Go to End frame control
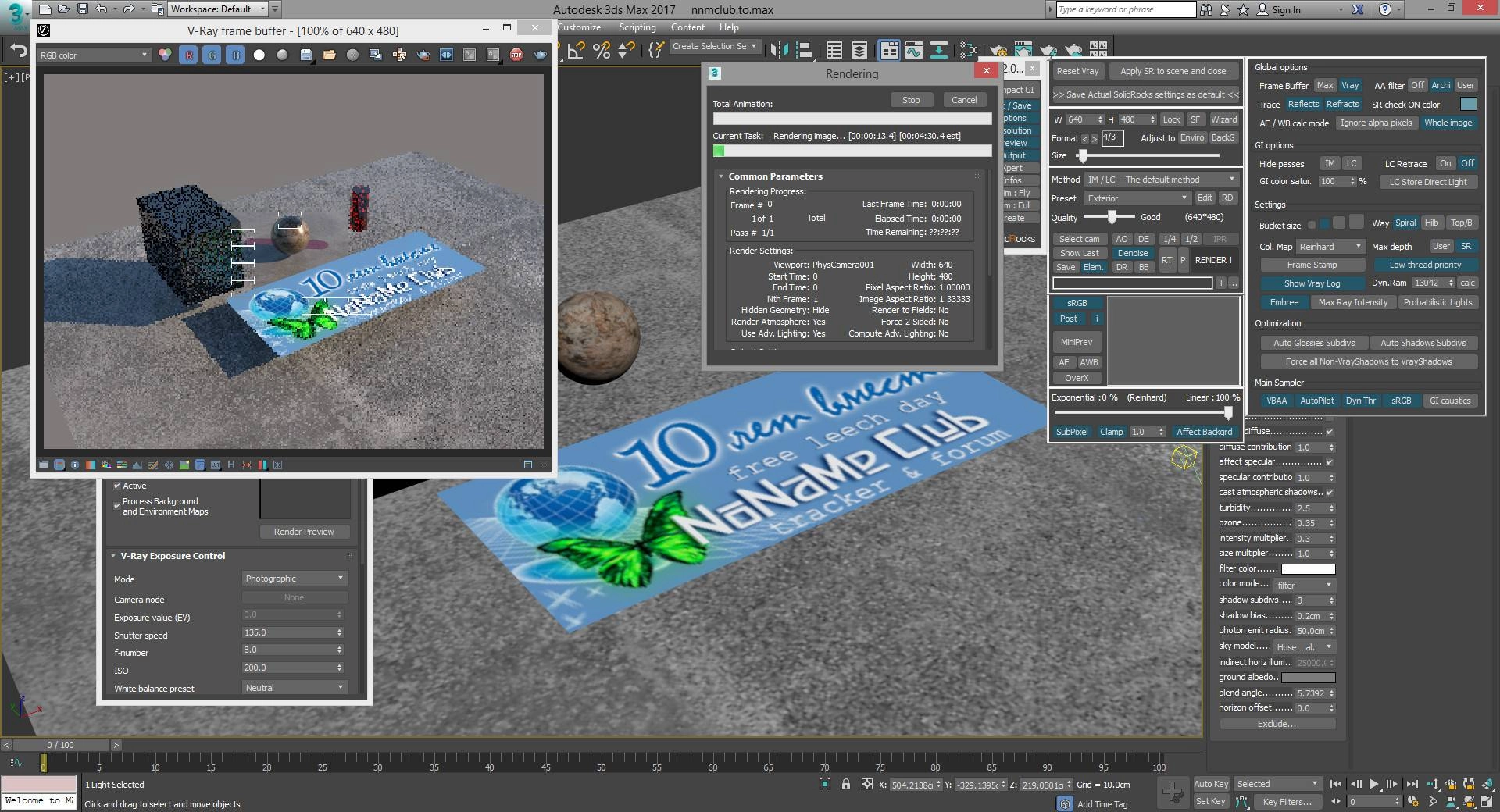The width and height of the screenshot is (1500, 812). [1412, 784]
